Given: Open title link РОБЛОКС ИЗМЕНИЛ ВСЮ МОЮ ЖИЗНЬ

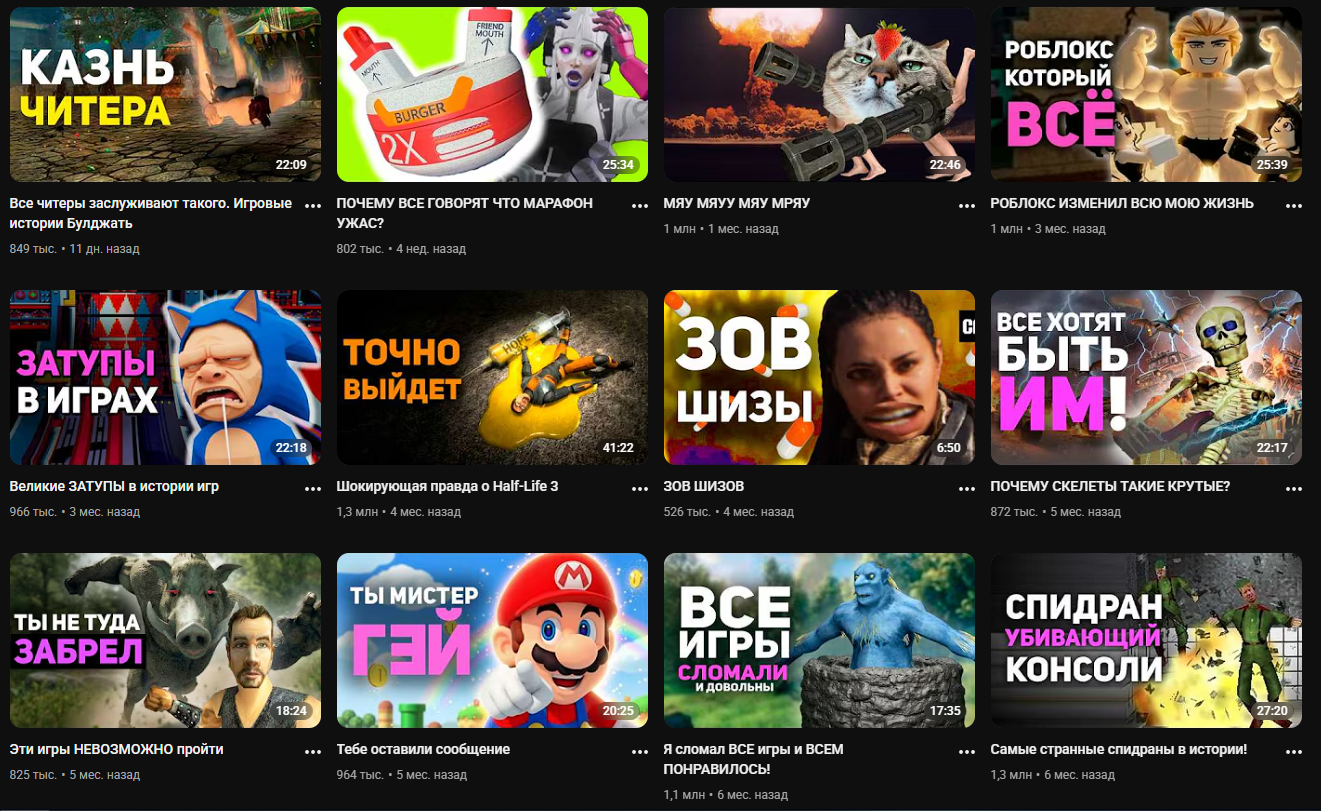Looking at the screenshot, I should coord(1122,203).
